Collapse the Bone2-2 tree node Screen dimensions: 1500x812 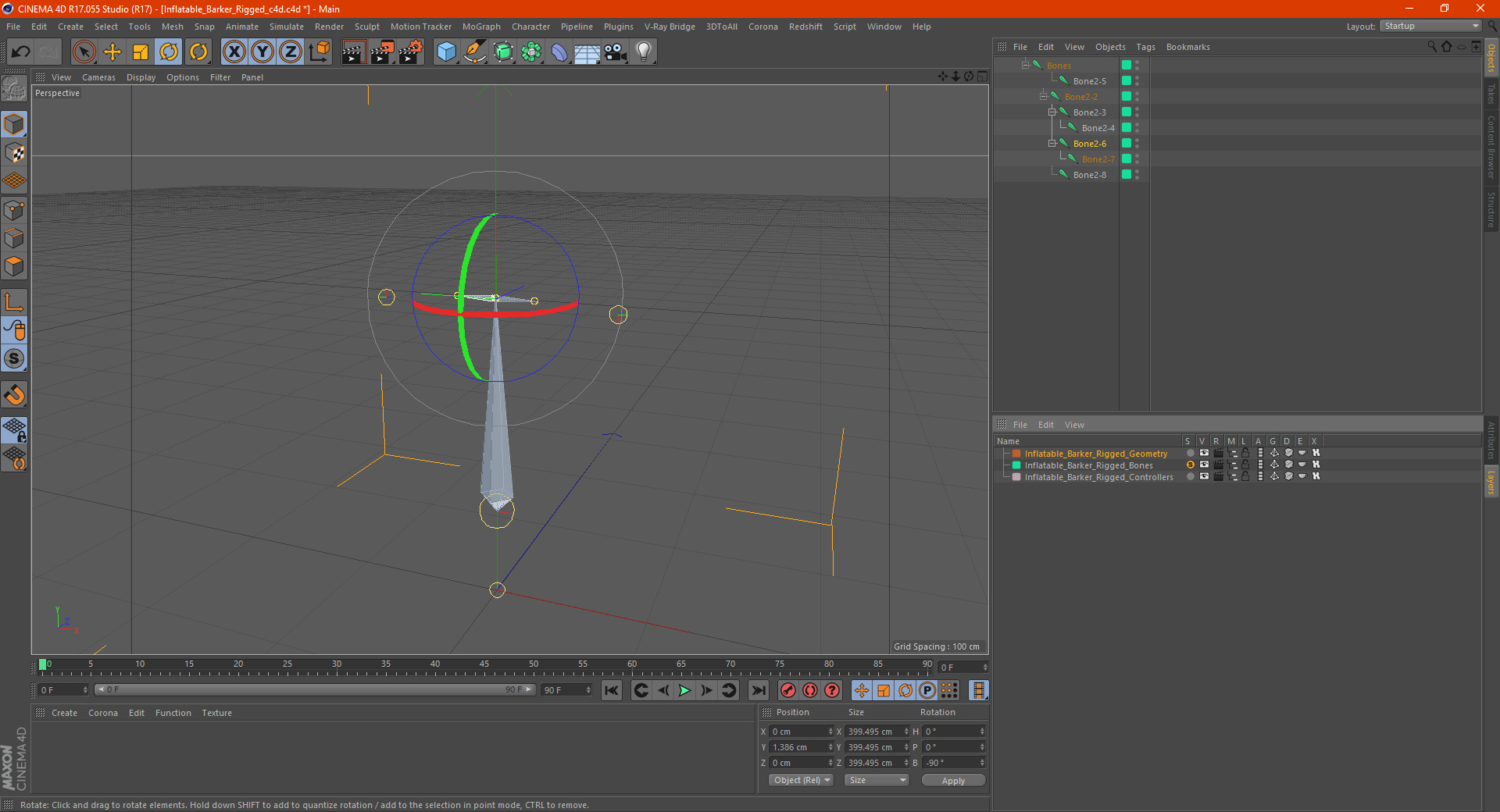coord(1043,96)
